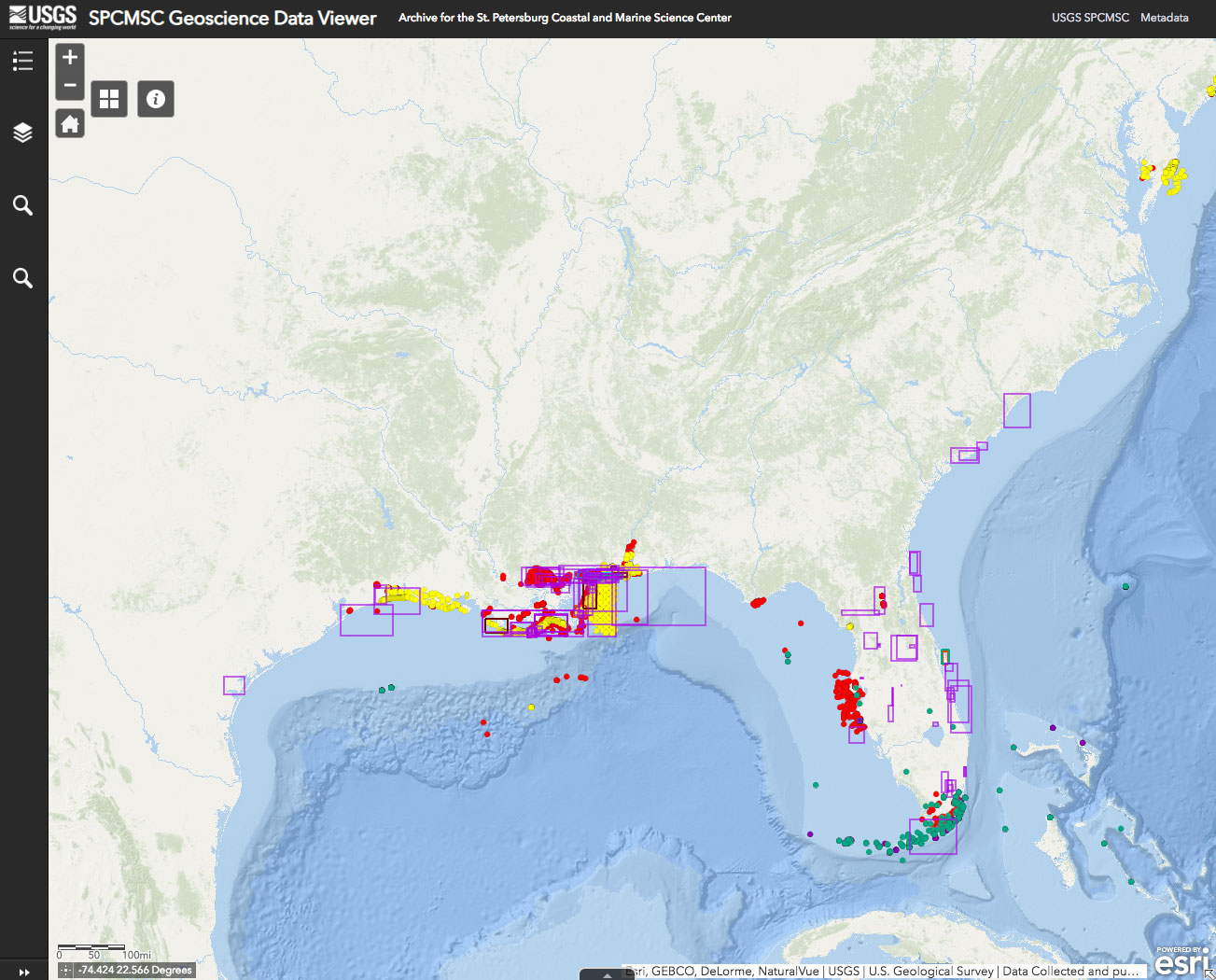
Task: Click the purple box off North Carolina coast
Action: point(1017,411)
